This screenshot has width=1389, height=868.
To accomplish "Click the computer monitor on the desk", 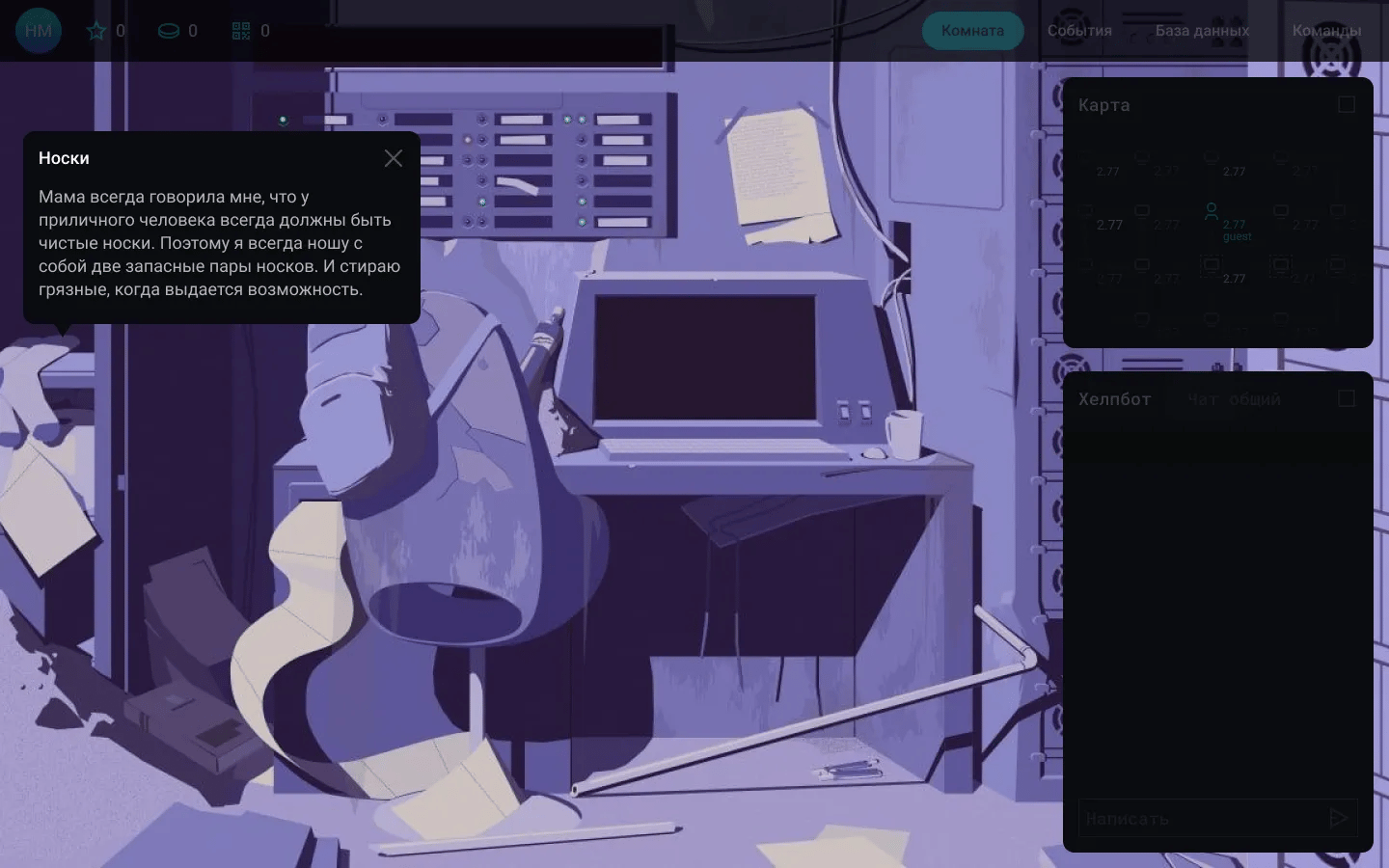I will (705, 357).
